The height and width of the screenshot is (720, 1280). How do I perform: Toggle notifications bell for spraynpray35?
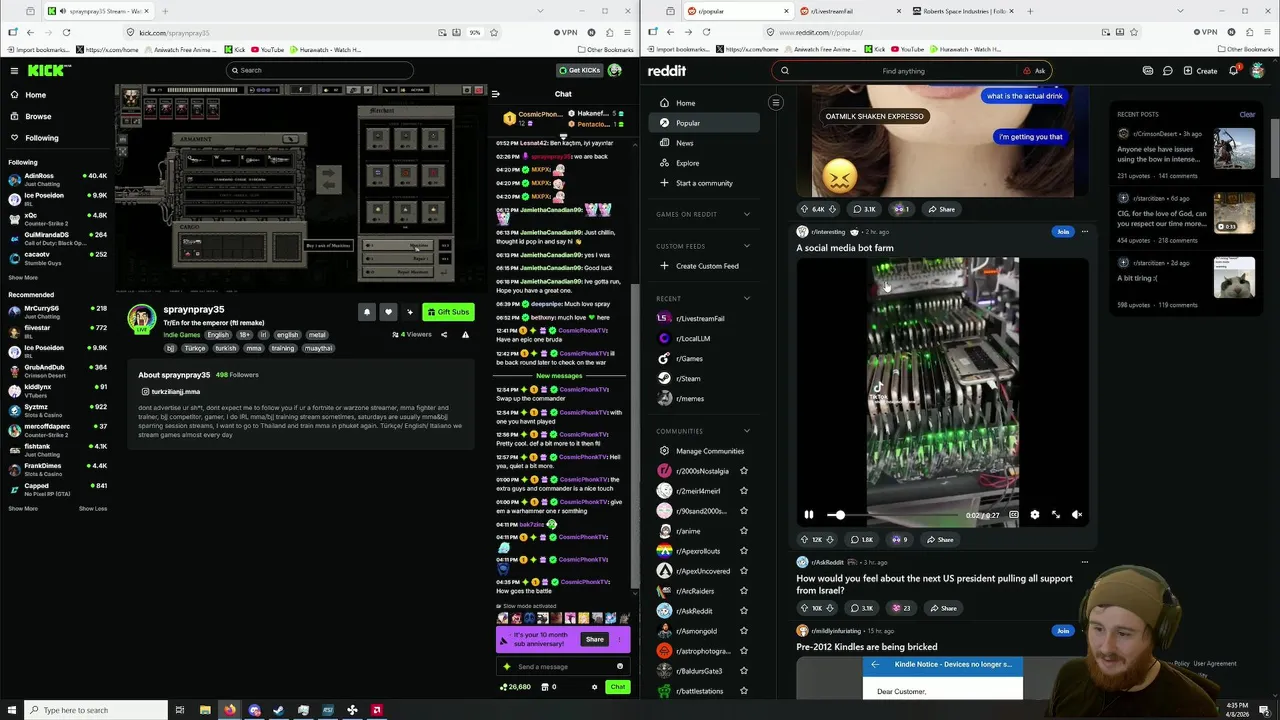point(367,312)
